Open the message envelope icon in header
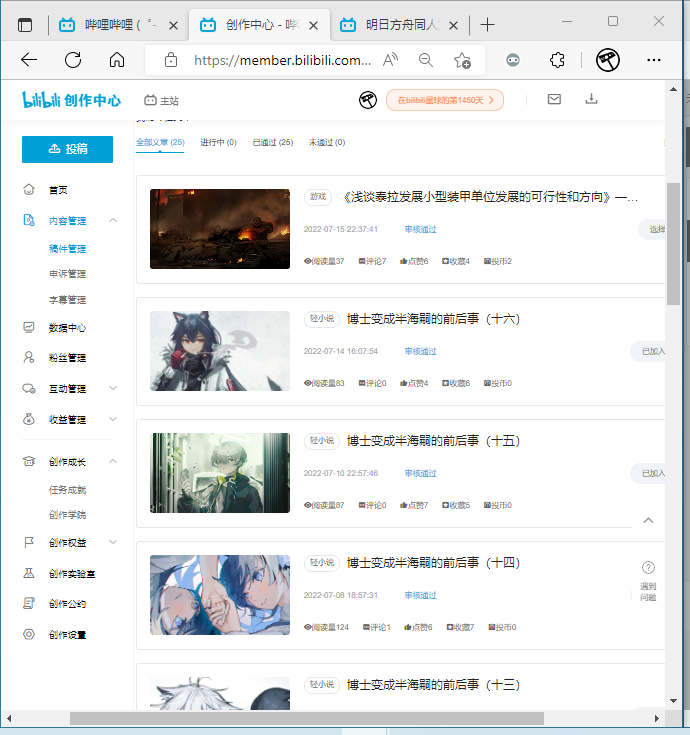 click(x=554, y=99)
